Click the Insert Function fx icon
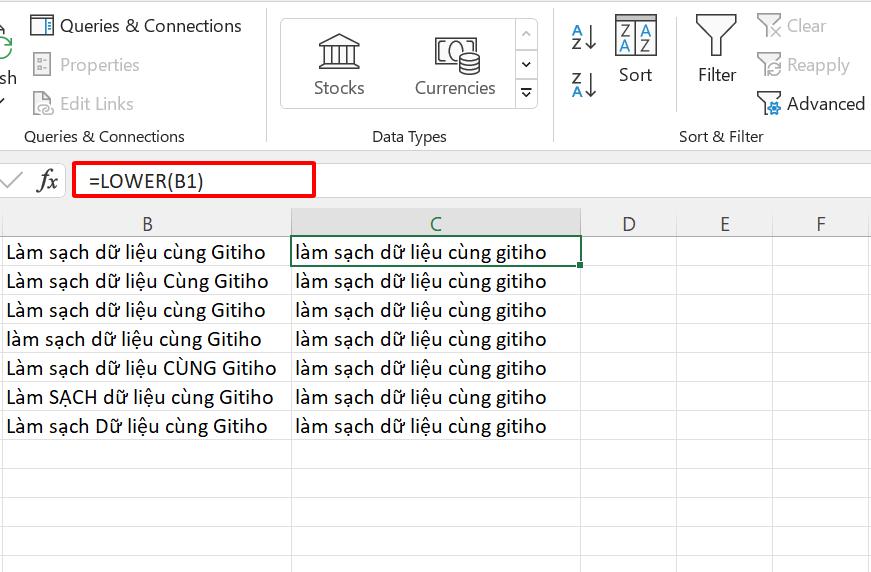Viewport: 871px width, 572px height. (x=47, y=181)
